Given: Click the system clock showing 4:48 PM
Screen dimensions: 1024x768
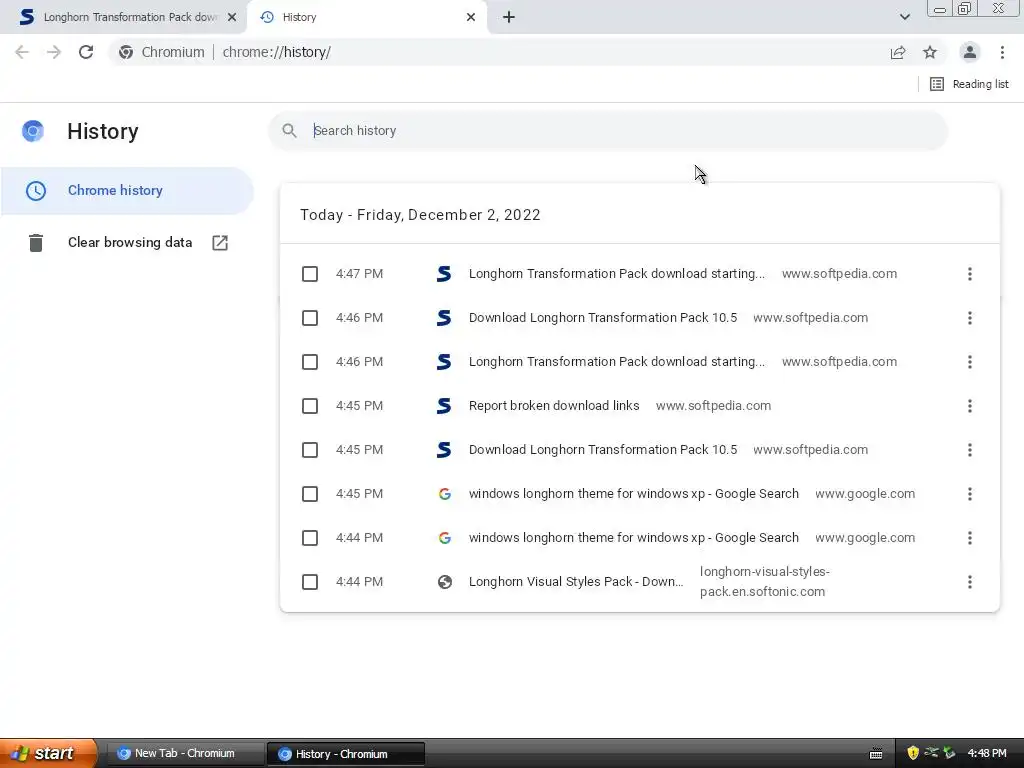Looking at the screenshot, I should pyautogui.click(x=987, y=753).
